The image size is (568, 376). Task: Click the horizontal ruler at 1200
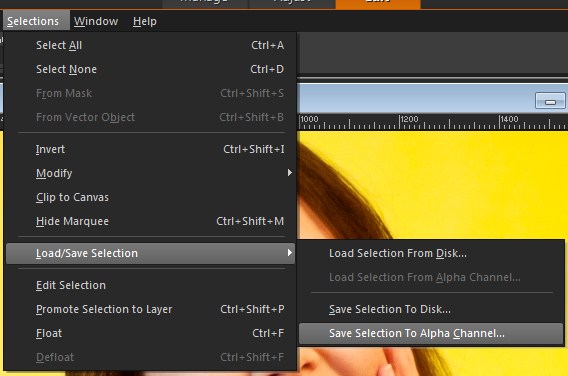pos(400,122)
